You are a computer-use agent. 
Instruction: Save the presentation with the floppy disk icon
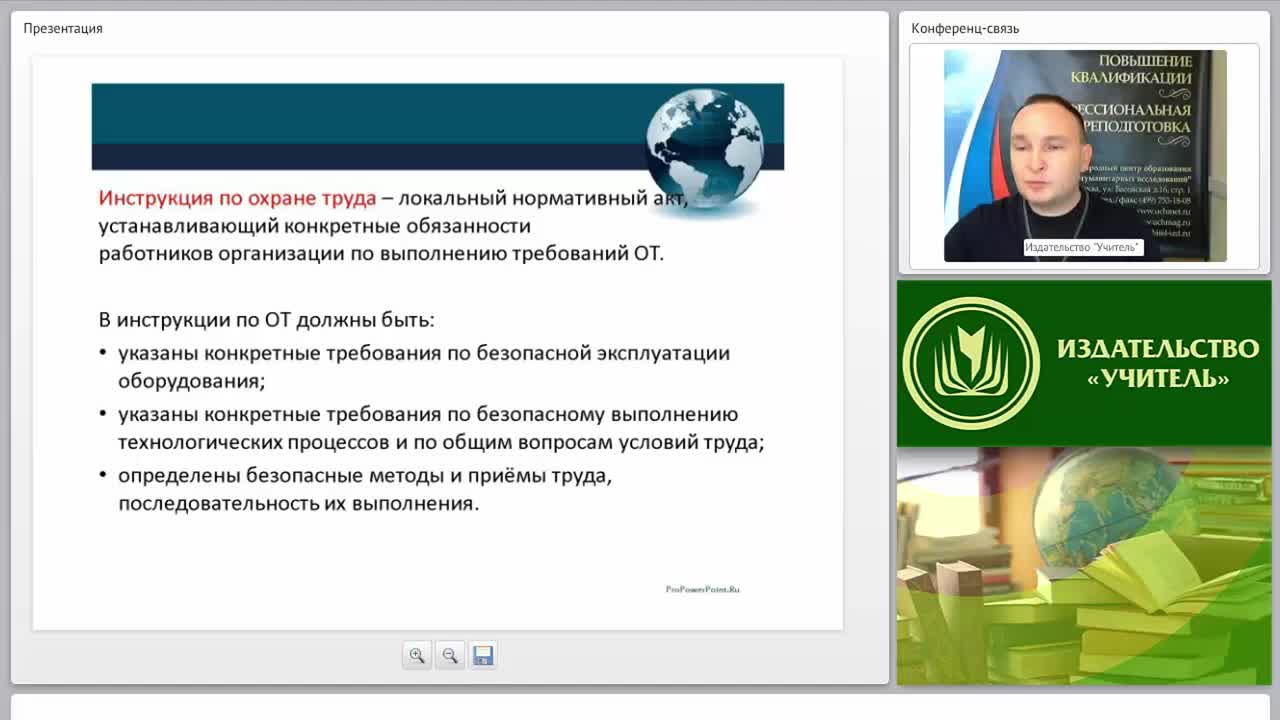tap(483, 656)
